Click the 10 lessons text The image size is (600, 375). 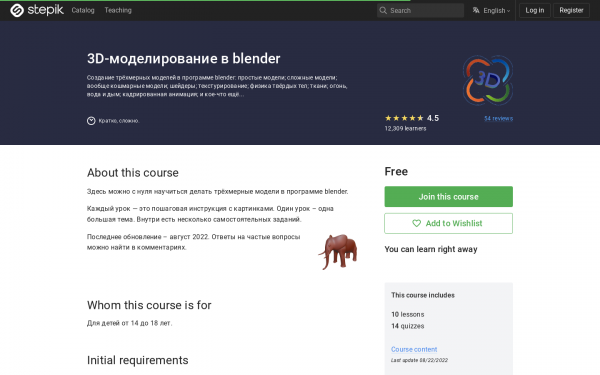408,315
